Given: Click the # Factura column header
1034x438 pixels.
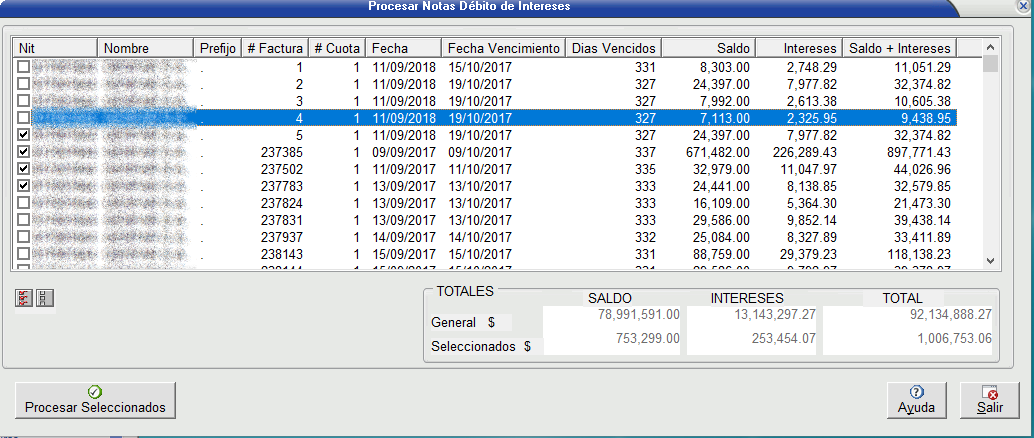Looking at the screenshot, I should [274, 48].
